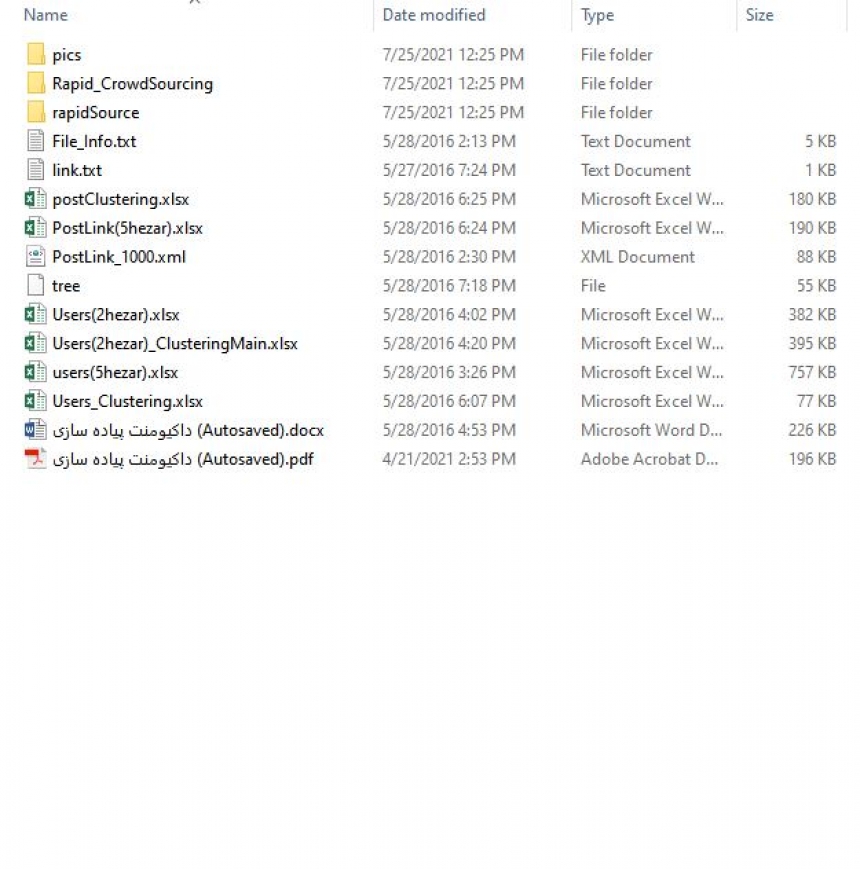The height and width of the screenshot is (869, 860).
Task: Click the link.txt text file icon
Action: pyautogui.click(x=35, y=170)
